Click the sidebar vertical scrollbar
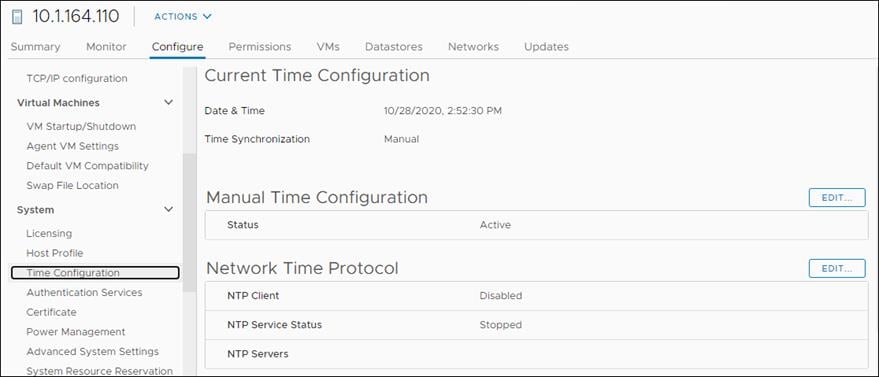 click(x=190, y=222)
